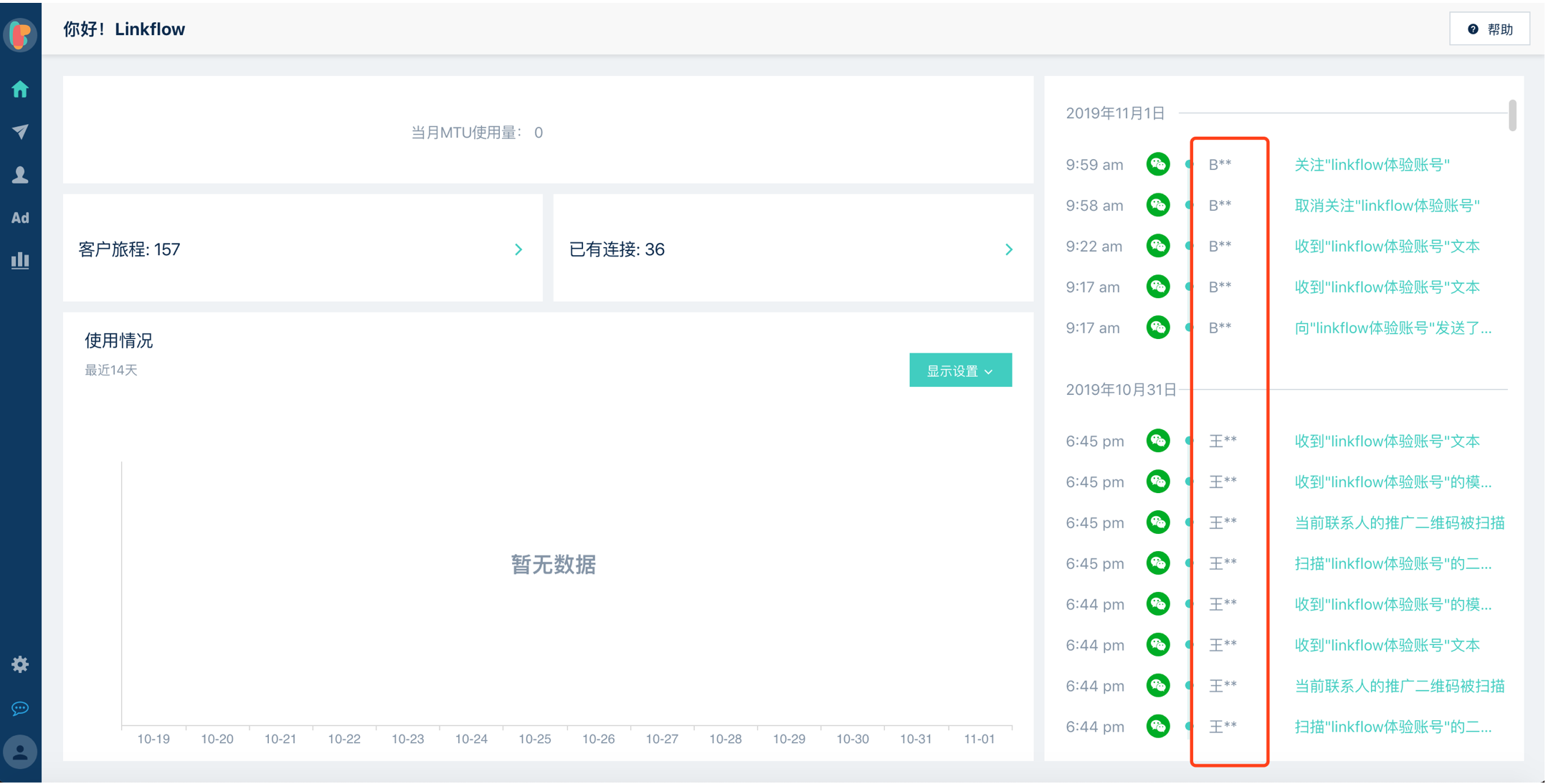The height and width of the screenshot is (784, 1546).
Task: Open the paper plane journeys icon
Action: [20, 132]
